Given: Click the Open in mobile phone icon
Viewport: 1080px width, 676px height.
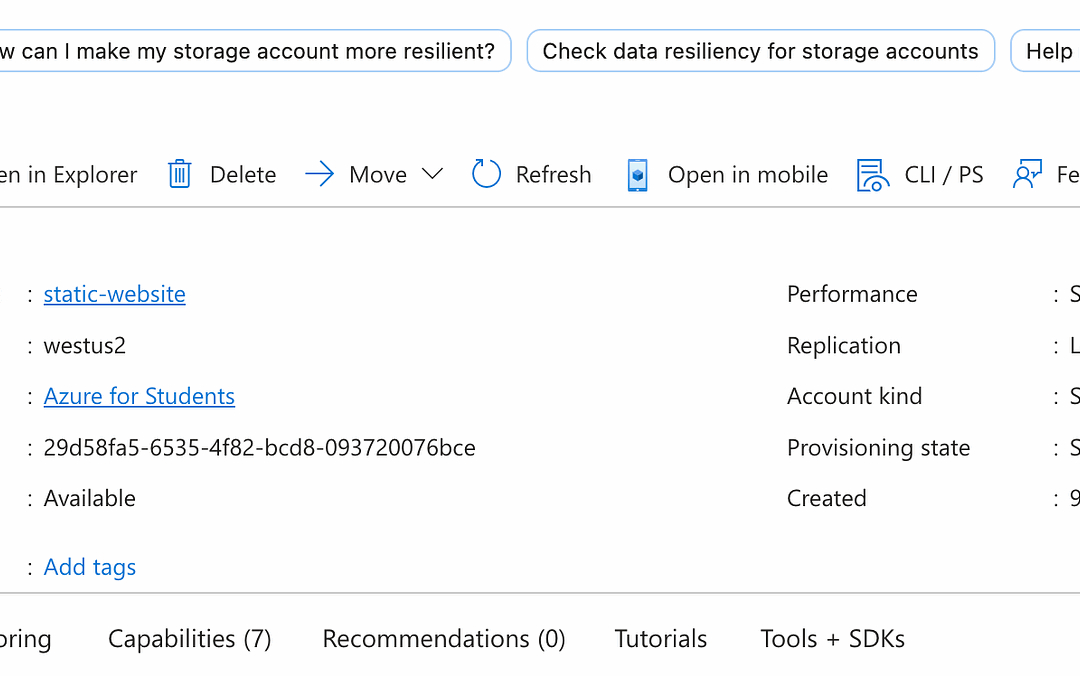Looking at the screenshot, I should 637,175.
